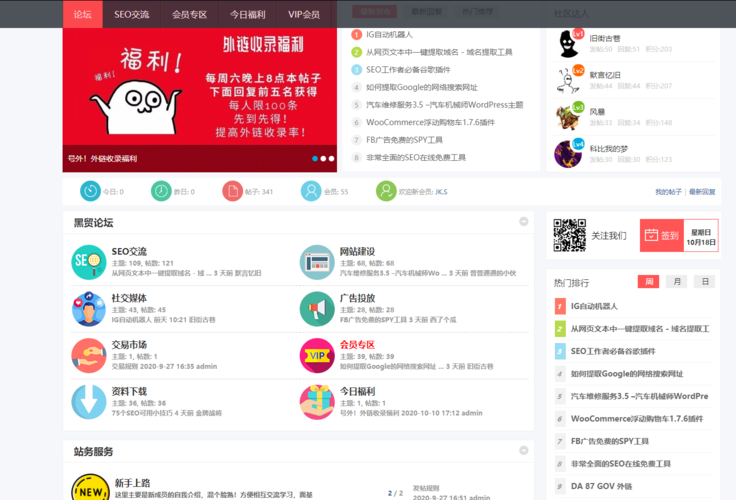Open 热门排行 item 如何提取Google的网络搜索网址
Viewport: 736px width, 500px height.
(x=627, y=374)
